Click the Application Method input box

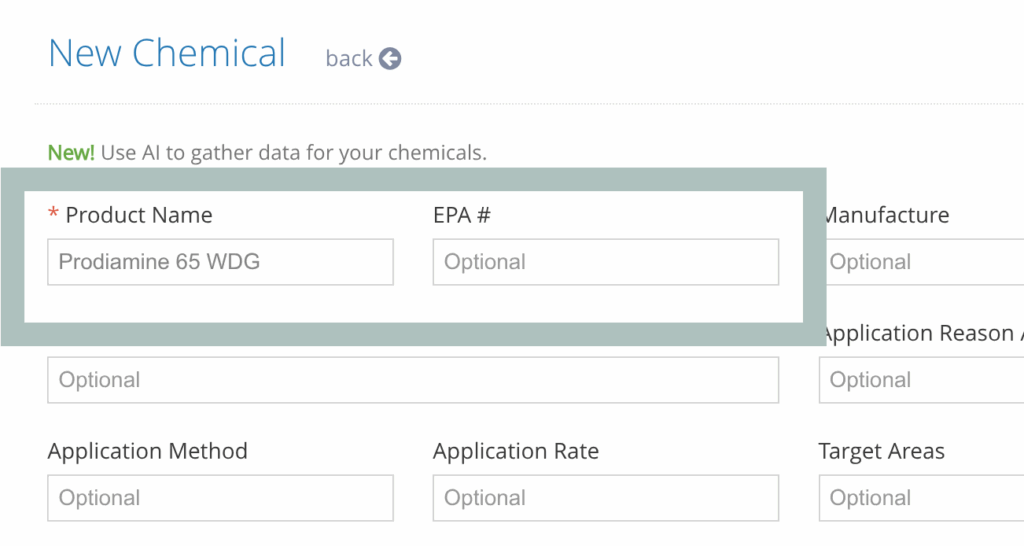point(220,498)
